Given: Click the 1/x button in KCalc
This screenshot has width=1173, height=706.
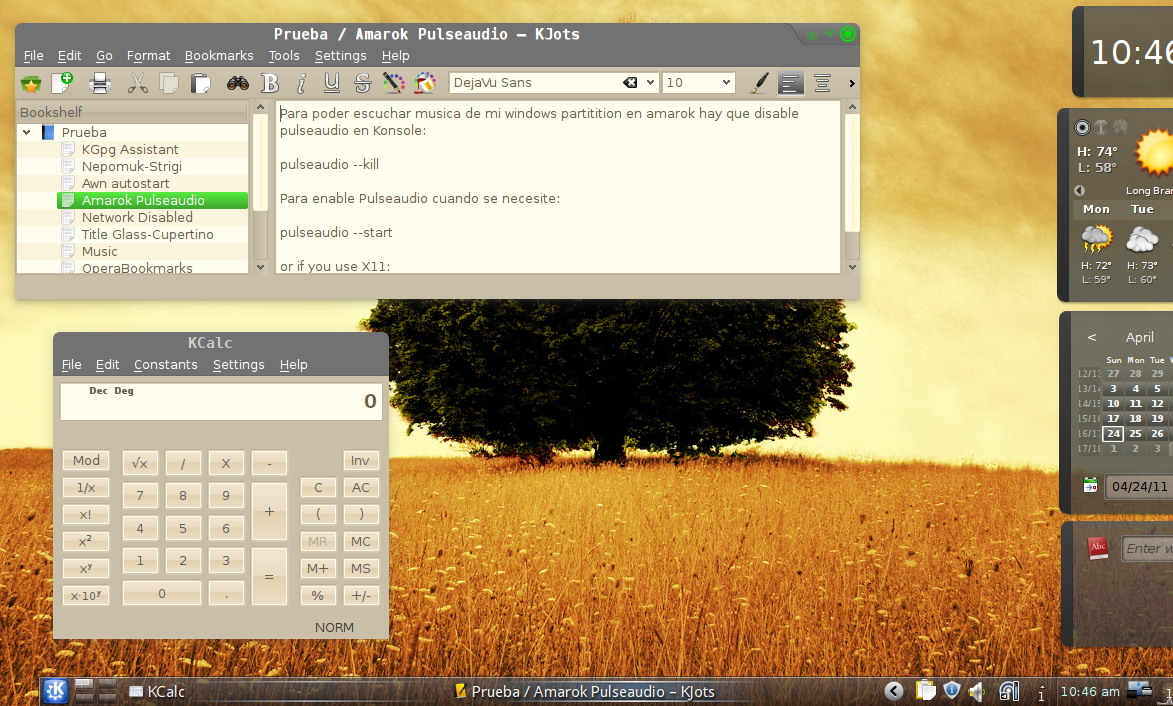Looking at the screenshot, I should pos(86,488).
